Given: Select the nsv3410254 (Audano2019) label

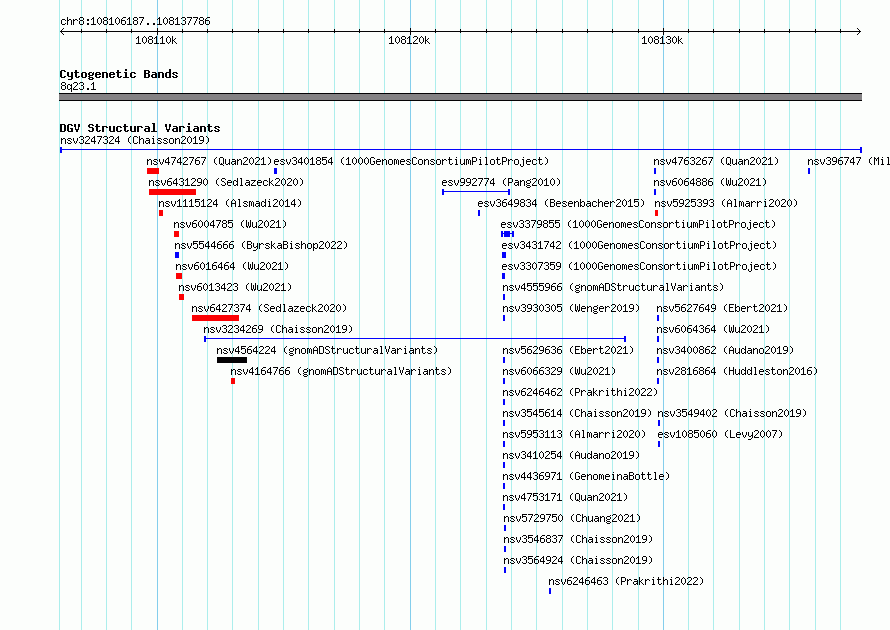Looking at the screenshot, I should (571, 455).
